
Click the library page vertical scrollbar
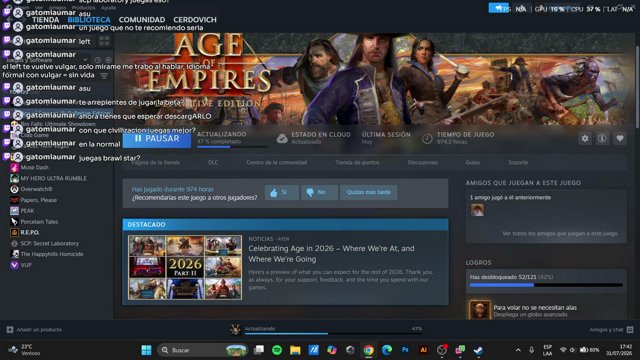[637, 86]
